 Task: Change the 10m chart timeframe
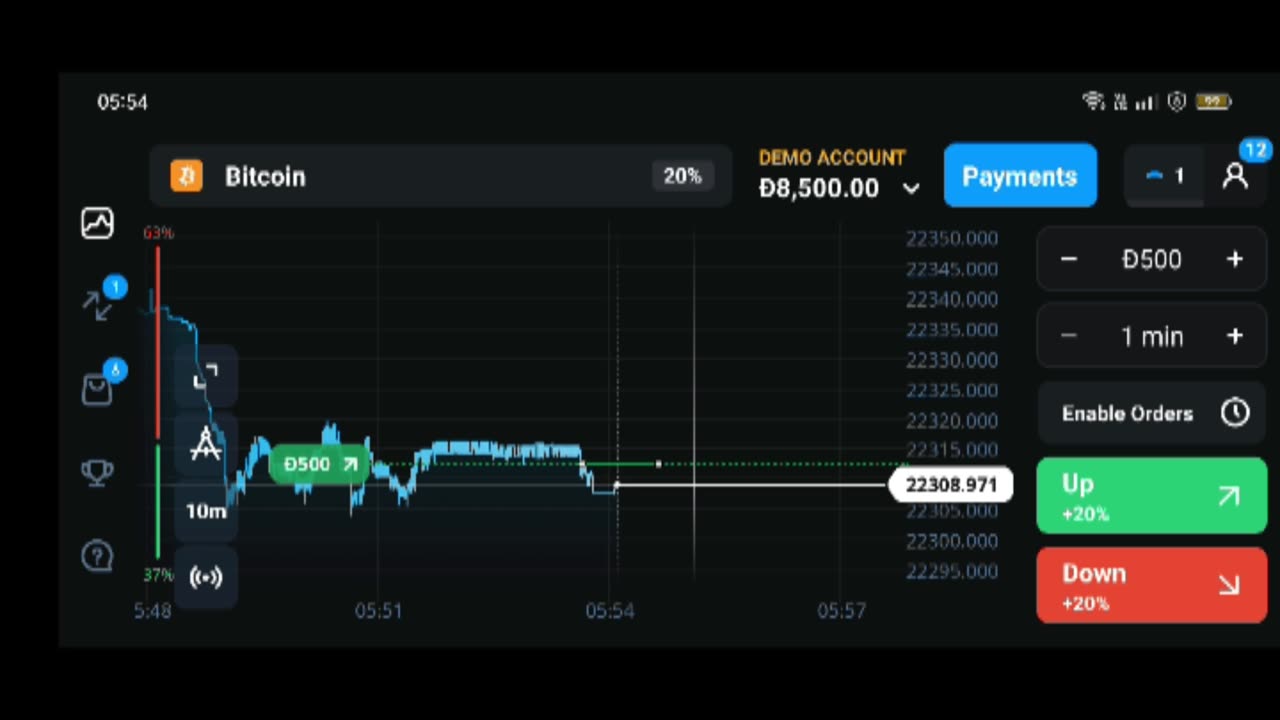(x=206, y=511)
